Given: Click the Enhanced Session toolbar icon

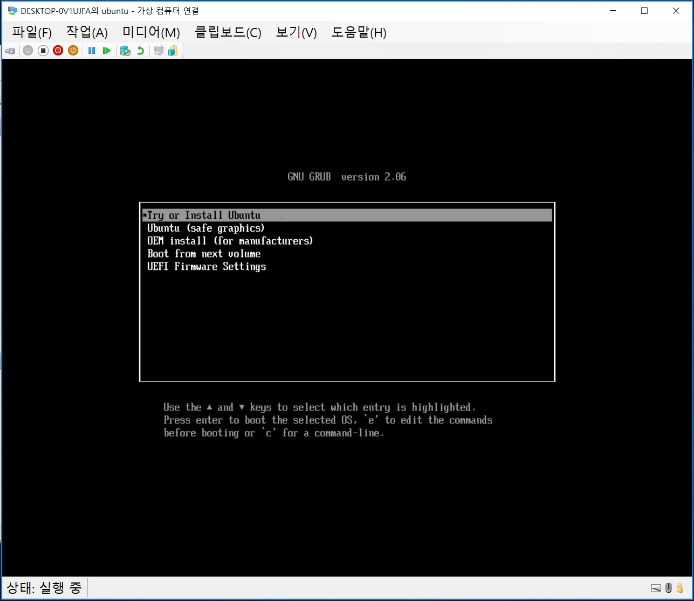Looking at the screenshot, I should pyautogui.click(x=158, y=50).
